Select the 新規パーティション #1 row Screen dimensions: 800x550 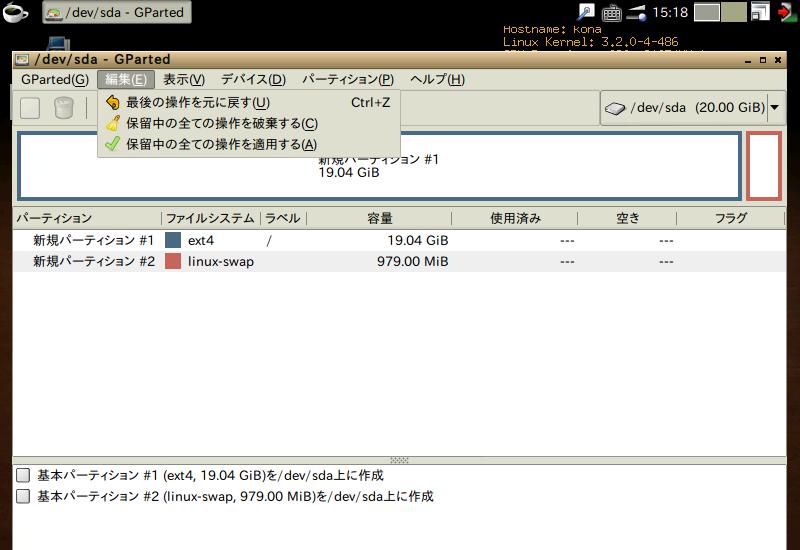click(399, 240)
